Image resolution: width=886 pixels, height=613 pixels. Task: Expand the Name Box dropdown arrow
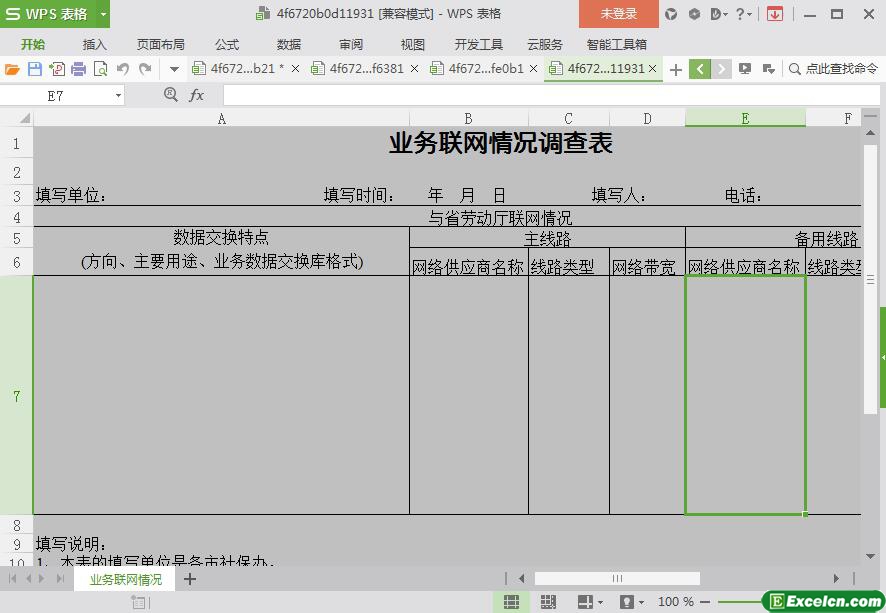118,95
